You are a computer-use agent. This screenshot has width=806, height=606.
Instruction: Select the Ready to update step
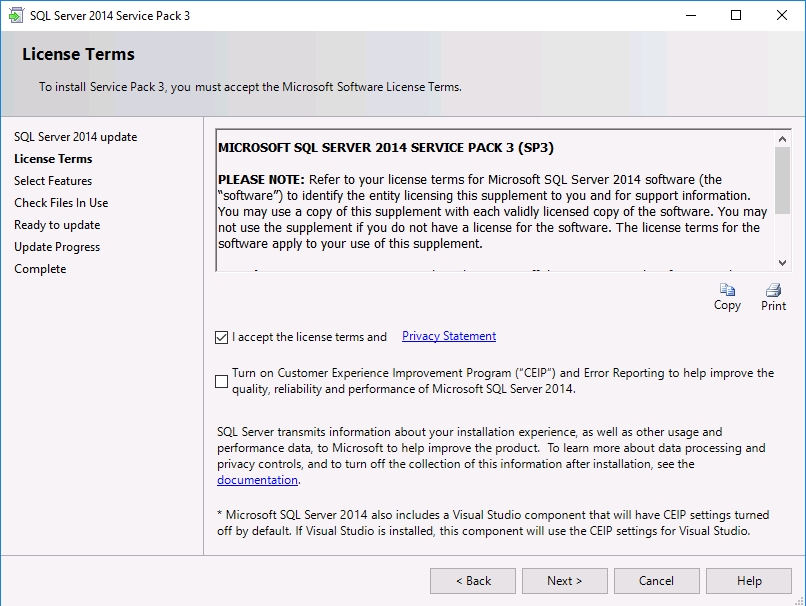point(57,225)
